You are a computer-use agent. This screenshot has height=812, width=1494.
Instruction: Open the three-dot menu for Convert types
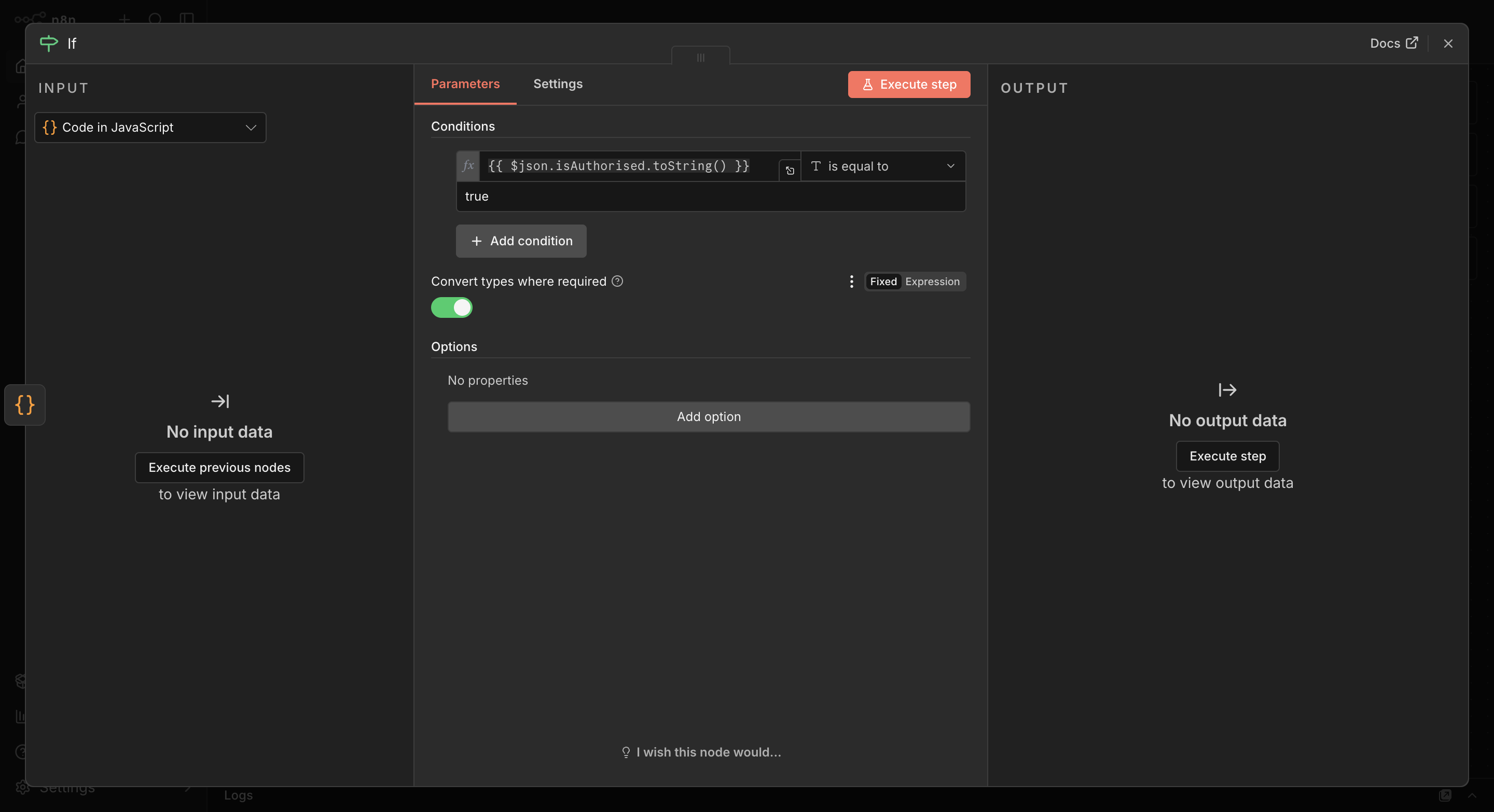coord(851,282)
